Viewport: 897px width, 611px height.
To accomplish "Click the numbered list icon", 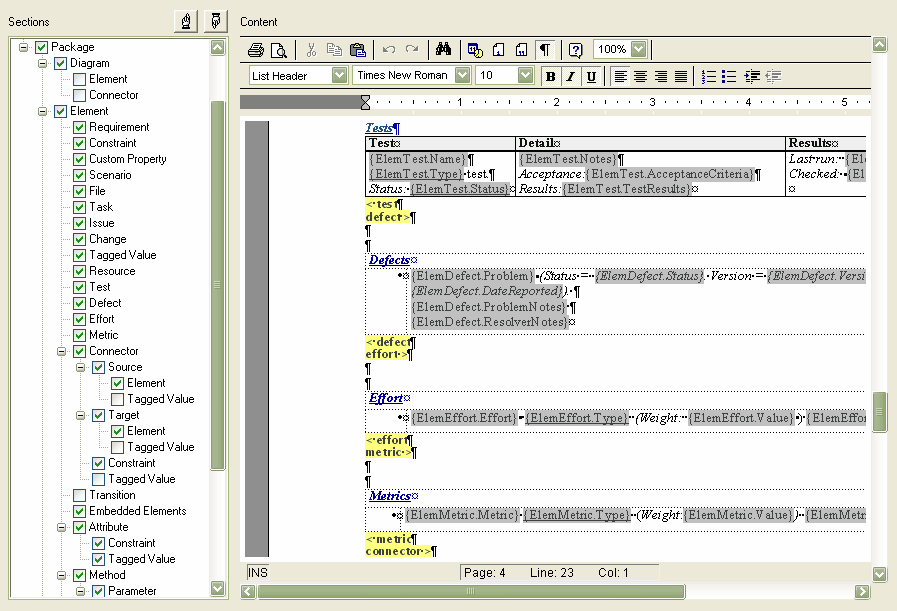I will [709, 76].
